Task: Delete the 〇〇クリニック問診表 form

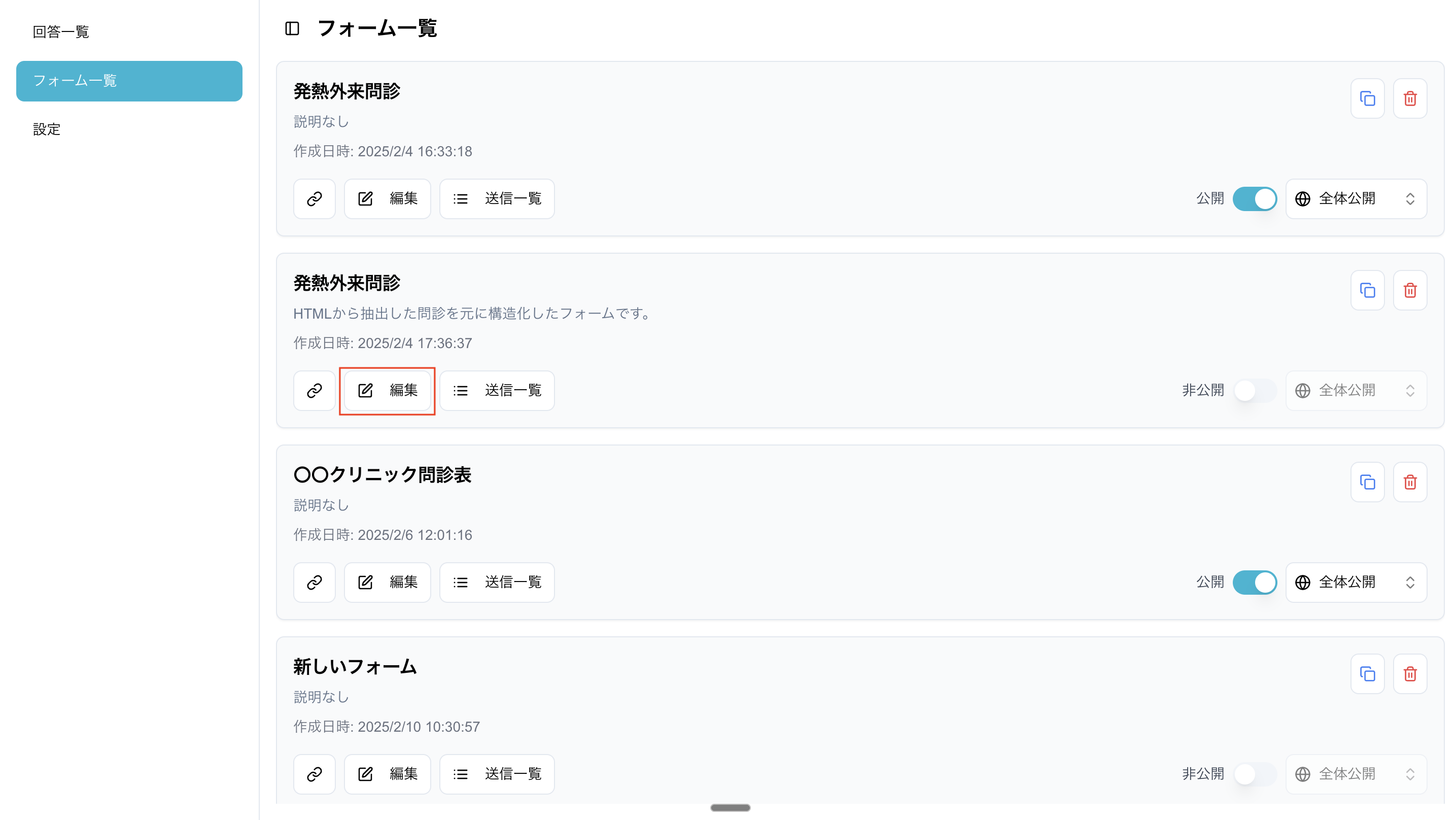Action: coord(1410,483)
